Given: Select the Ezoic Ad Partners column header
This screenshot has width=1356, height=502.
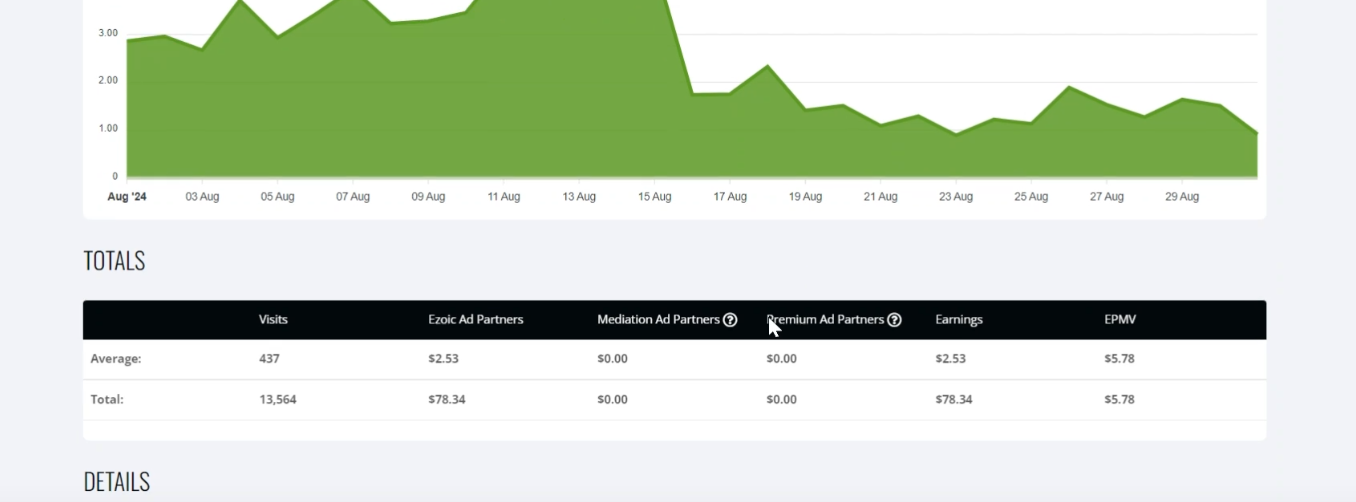Looking at the screenshot, I should pos(476,320).
